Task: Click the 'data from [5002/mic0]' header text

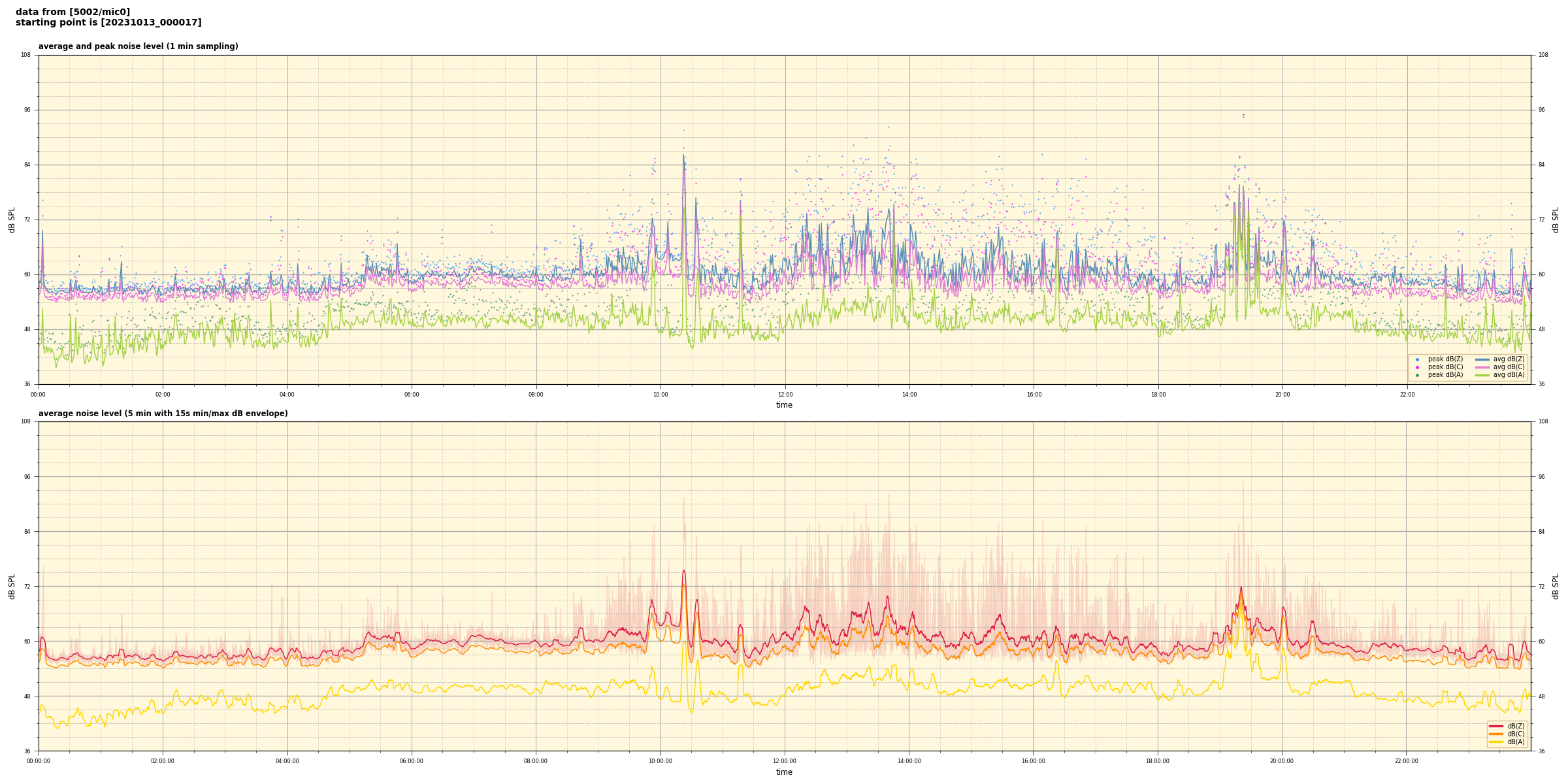Action: click(73, 12)
